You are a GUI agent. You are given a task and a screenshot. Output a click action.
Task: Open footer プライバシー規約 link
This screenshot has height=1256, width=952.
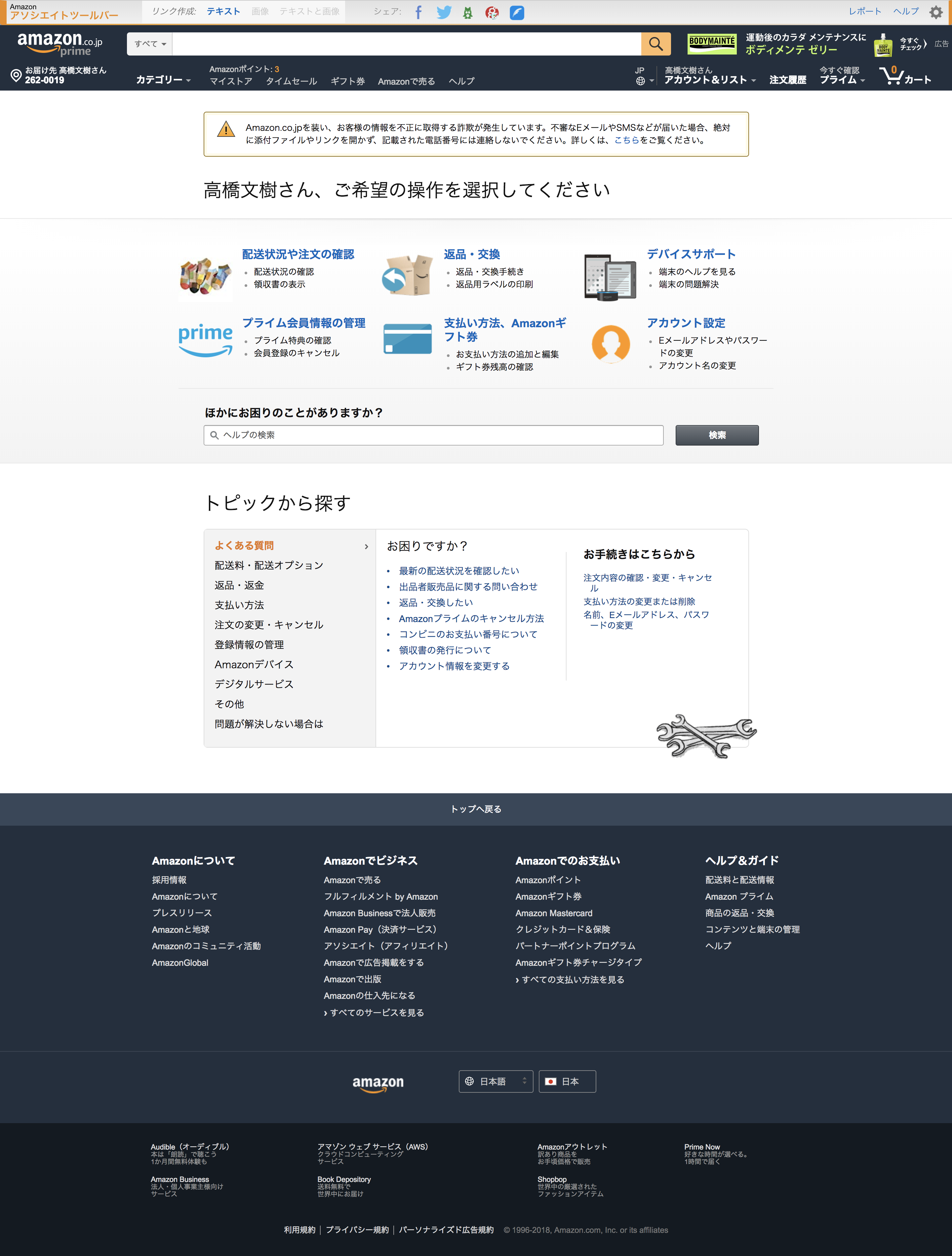click(357, 1230)
